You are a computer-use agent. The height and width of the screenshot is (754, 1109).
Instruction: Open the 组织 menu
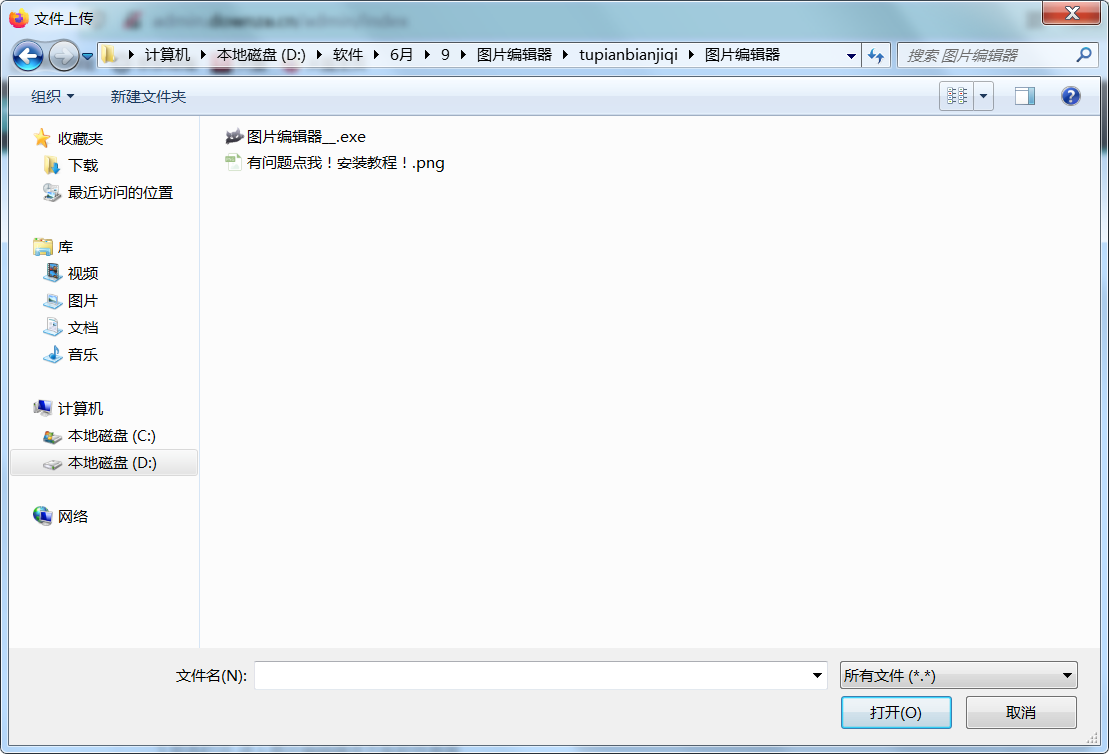tap(52, 96)
